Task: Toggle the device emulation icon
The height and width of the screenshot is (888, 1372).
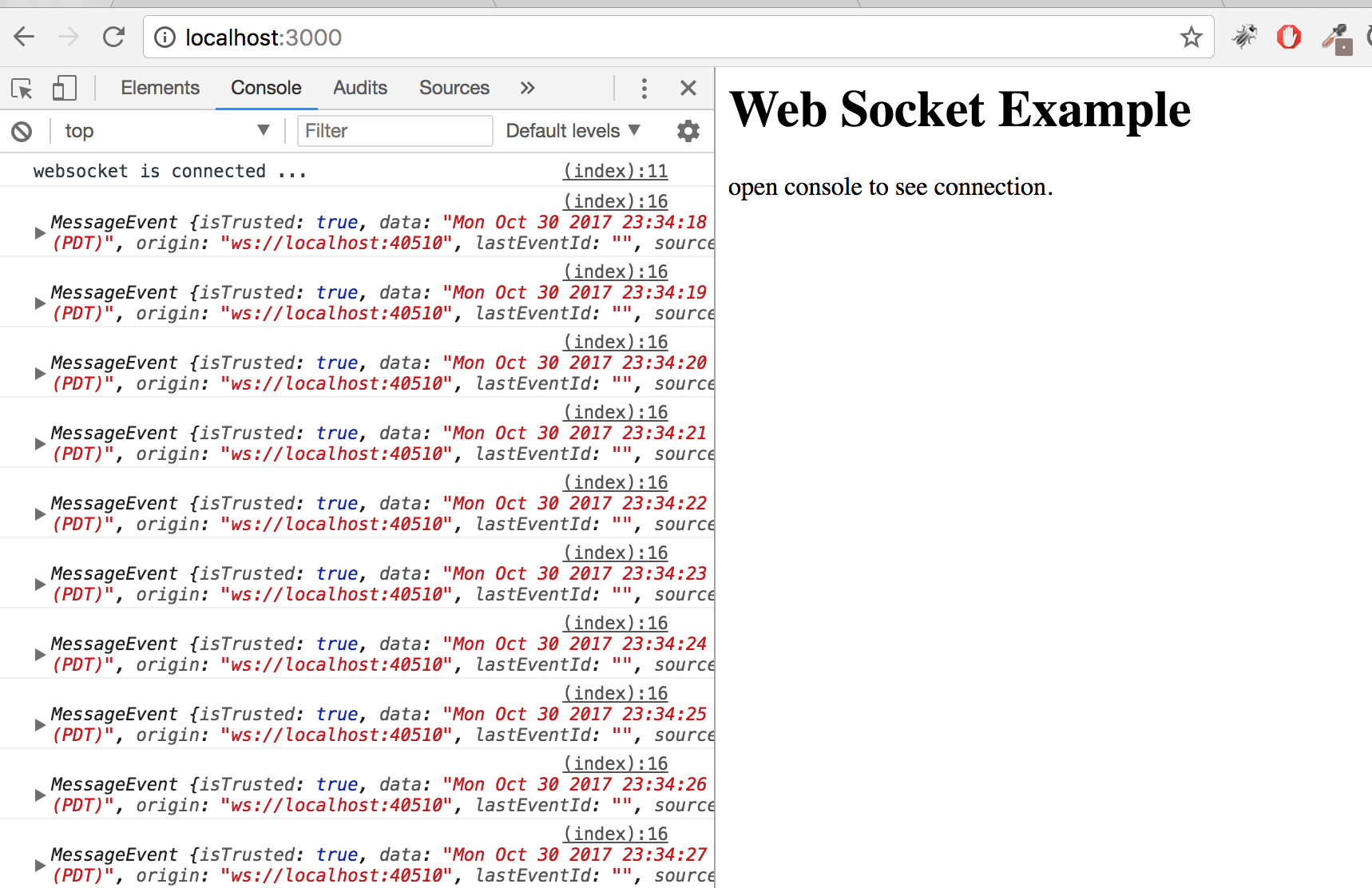Action: pos(64,88)
